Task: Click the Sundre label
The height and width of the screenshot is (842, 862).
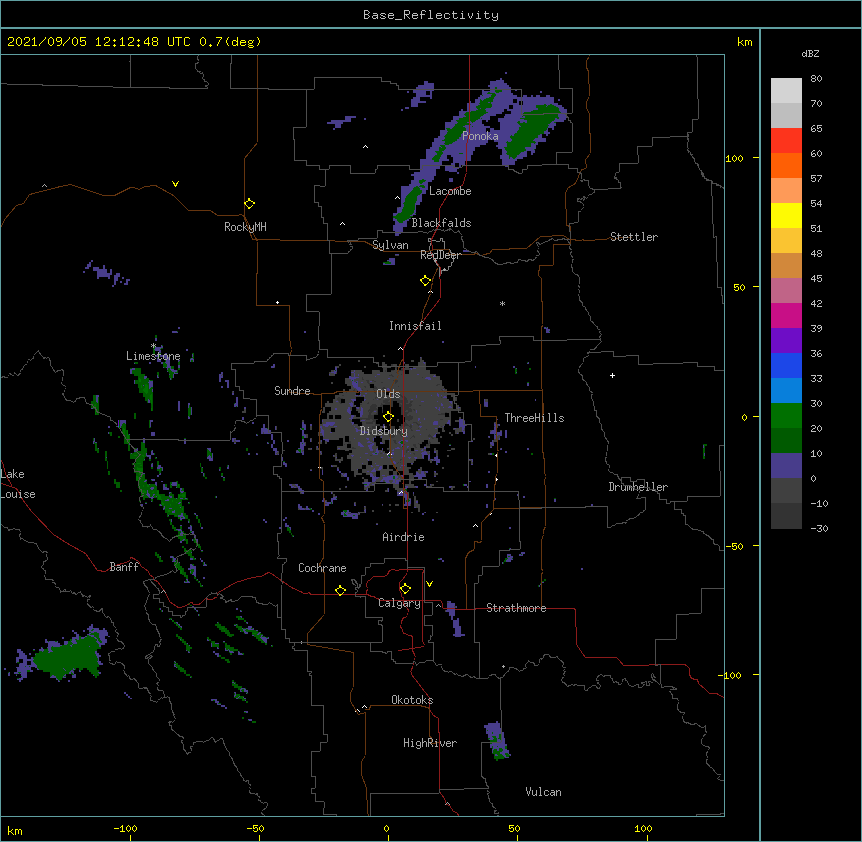Action: (292, 391)
